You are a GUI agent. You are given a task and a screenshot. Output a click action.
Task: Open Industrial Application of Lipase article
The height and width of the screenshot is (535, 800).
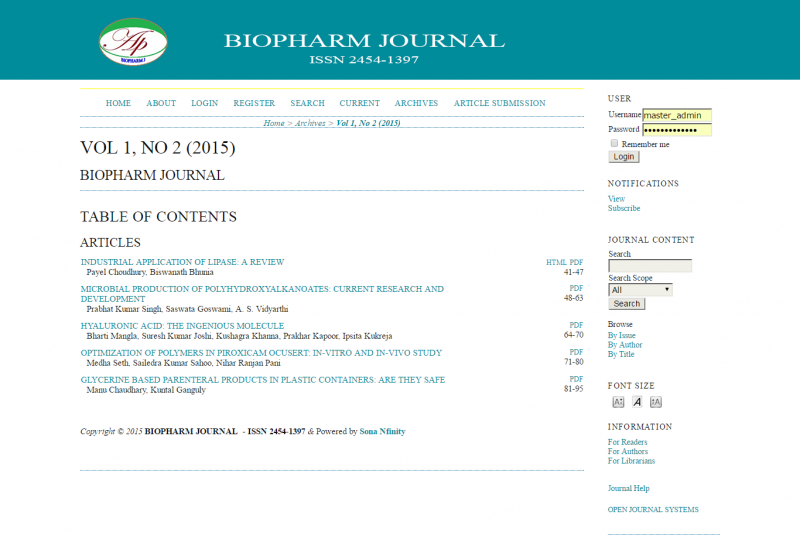(x=182, y=262)
